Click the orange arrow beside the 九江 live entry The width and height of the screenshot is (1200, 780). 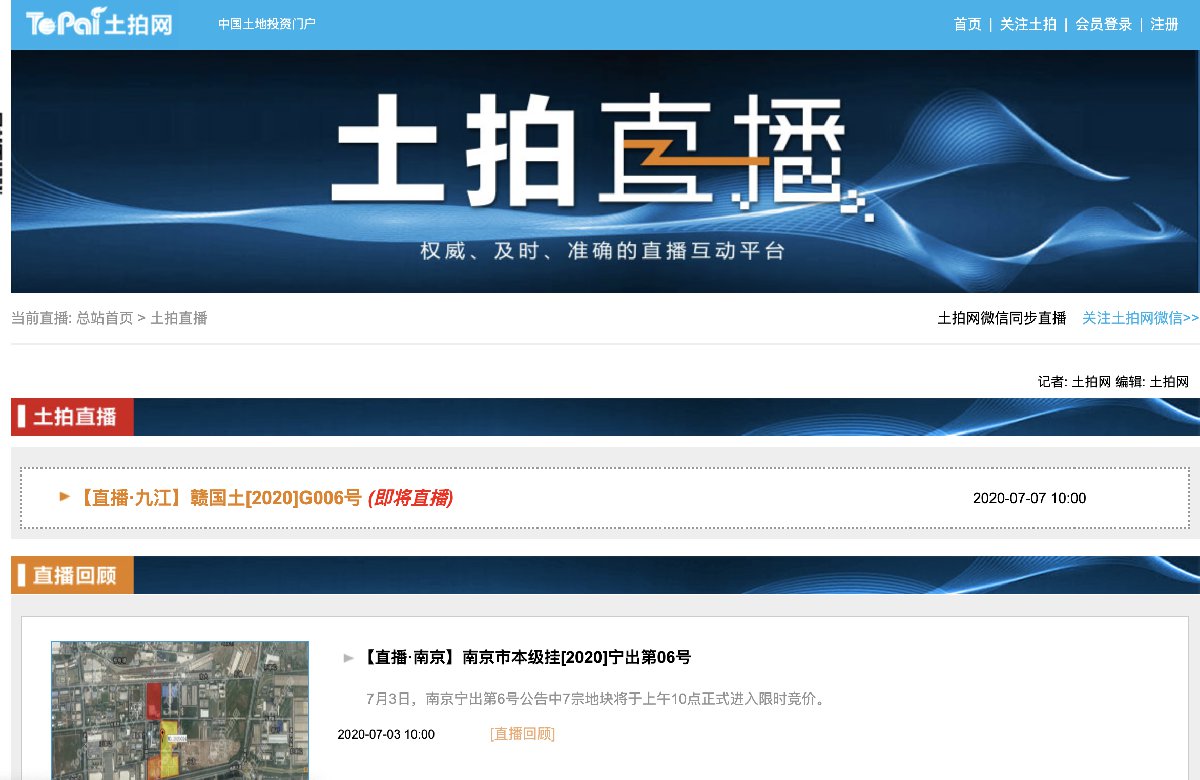click(65, 496)
